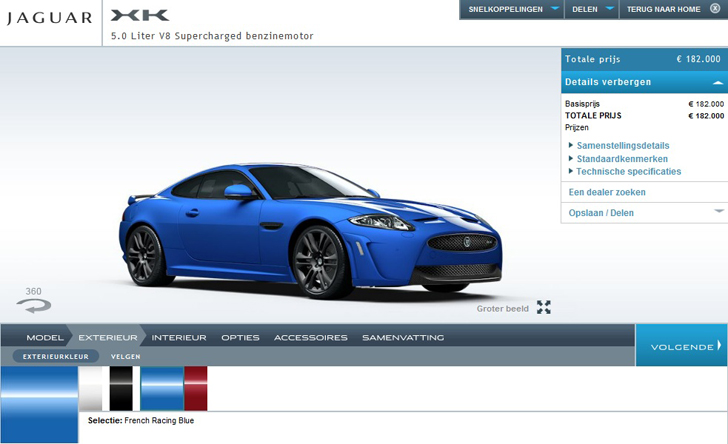Click the Groter beeld fullscreen arrows icon
Screen dimensions: 728x444
pyautogui.click(x=544, y=307)
